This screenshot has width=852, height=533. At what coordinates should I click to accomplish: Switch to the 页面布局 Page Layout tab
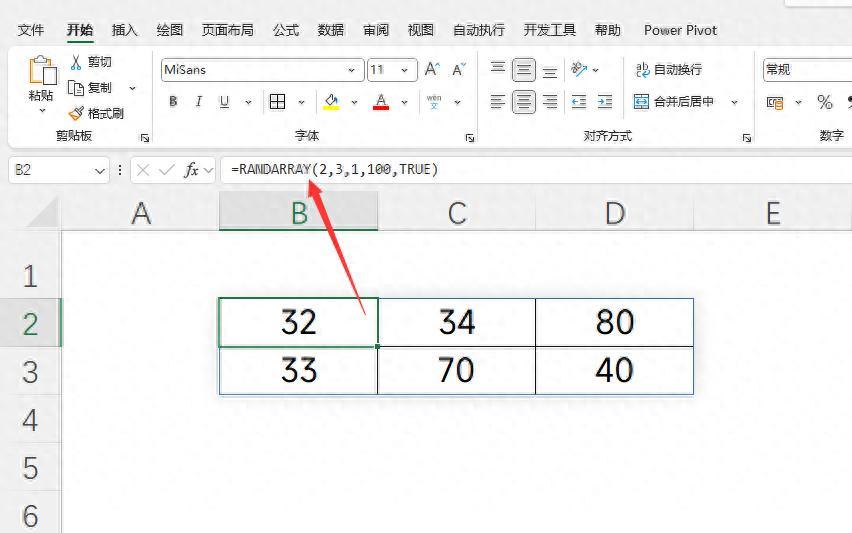[x=228, y=30]
